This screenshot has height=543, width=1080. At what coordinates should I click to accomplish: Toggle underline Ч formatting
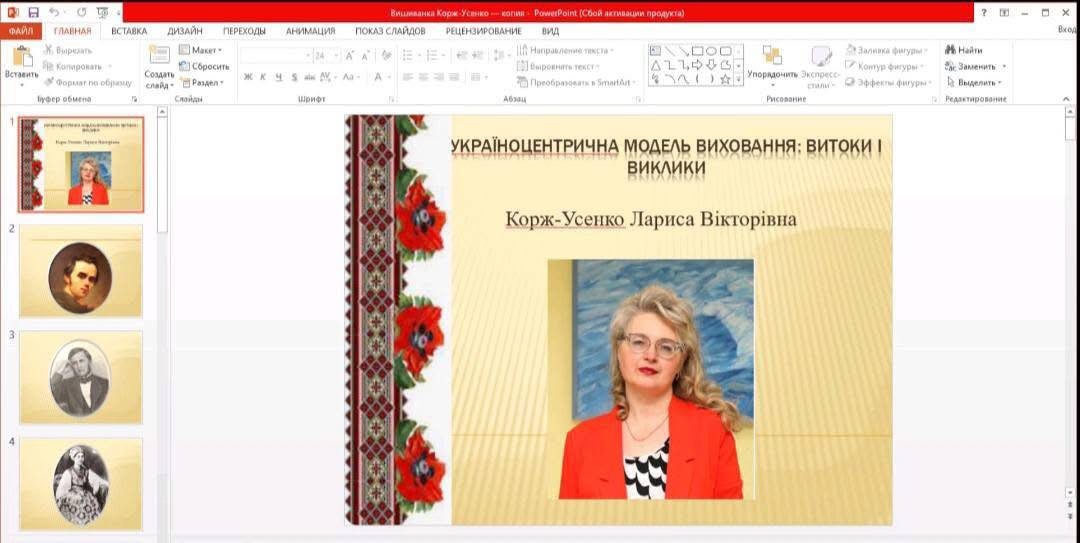278,77
